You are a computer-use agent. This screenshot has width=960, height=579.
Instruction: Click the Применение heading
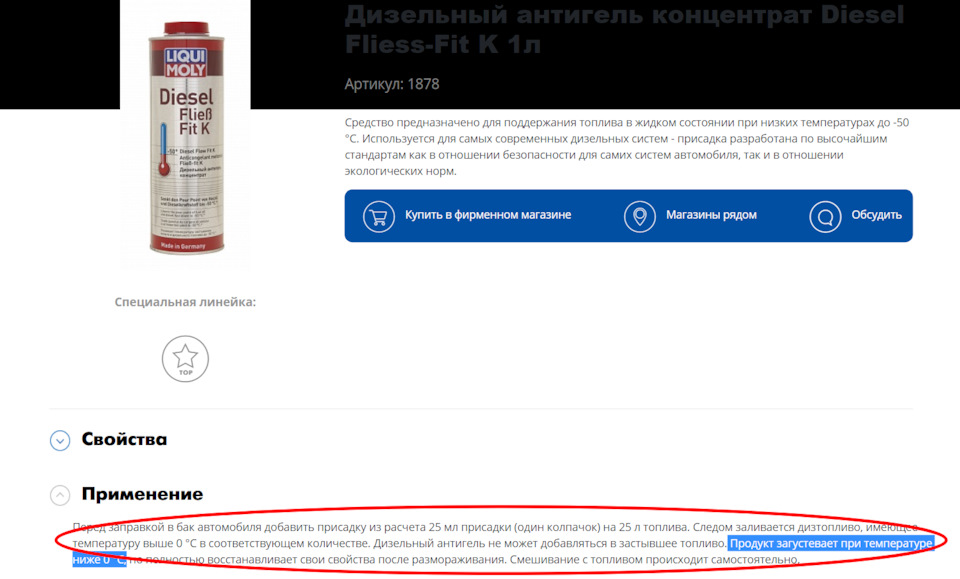142,494
